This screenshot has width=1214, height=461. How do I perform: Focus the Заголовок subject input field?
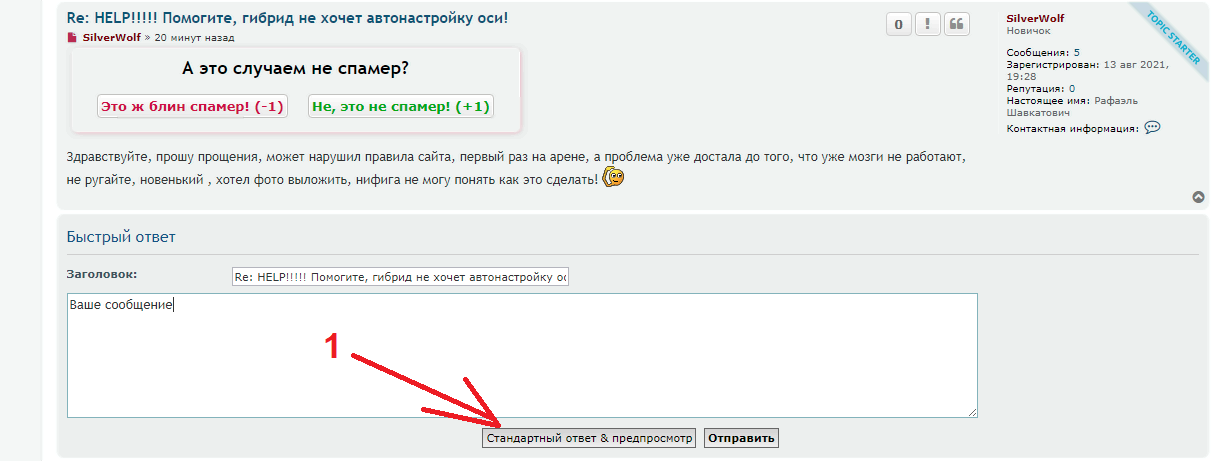point(400,276)
